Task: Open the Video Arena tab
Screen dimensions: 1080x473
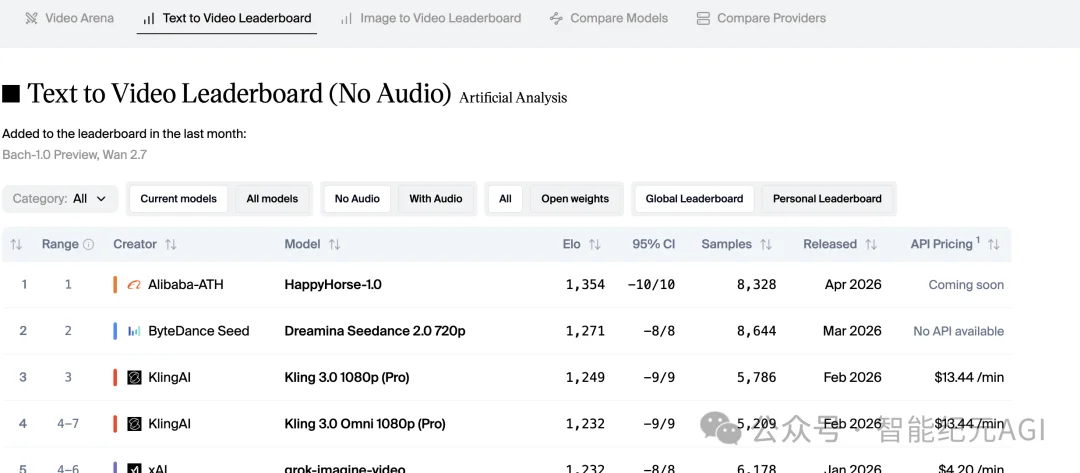Action: [69, 18]
